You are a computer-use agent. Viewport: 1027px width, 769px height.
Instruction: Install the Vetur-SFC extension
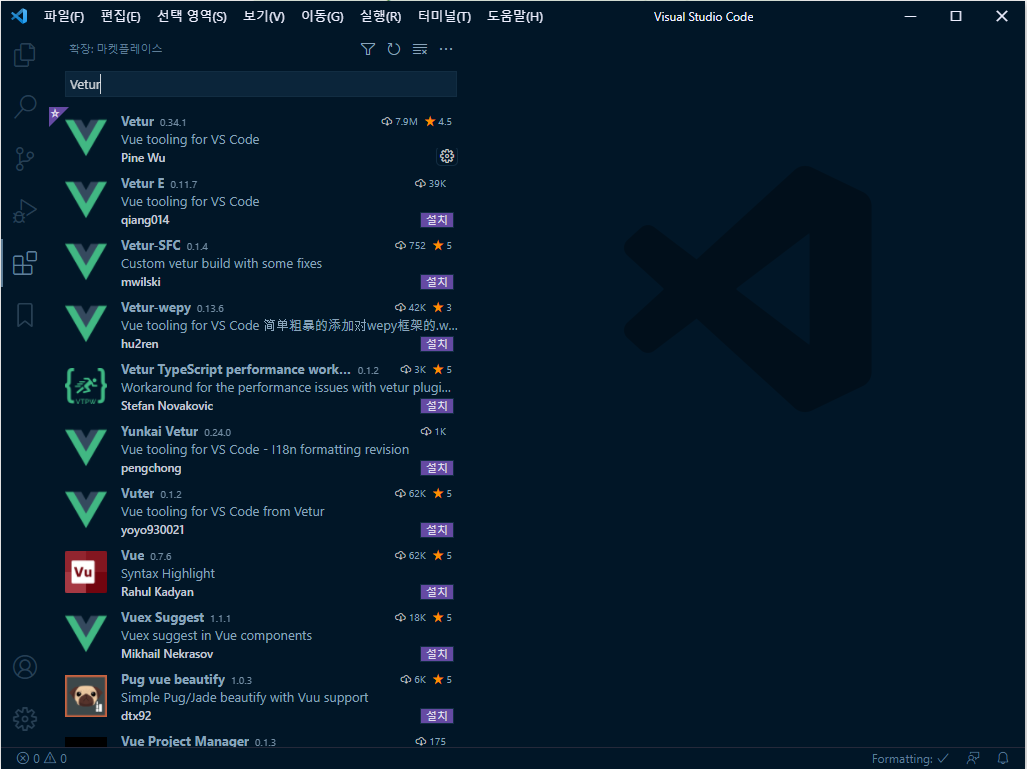click(x=437, y=282)
